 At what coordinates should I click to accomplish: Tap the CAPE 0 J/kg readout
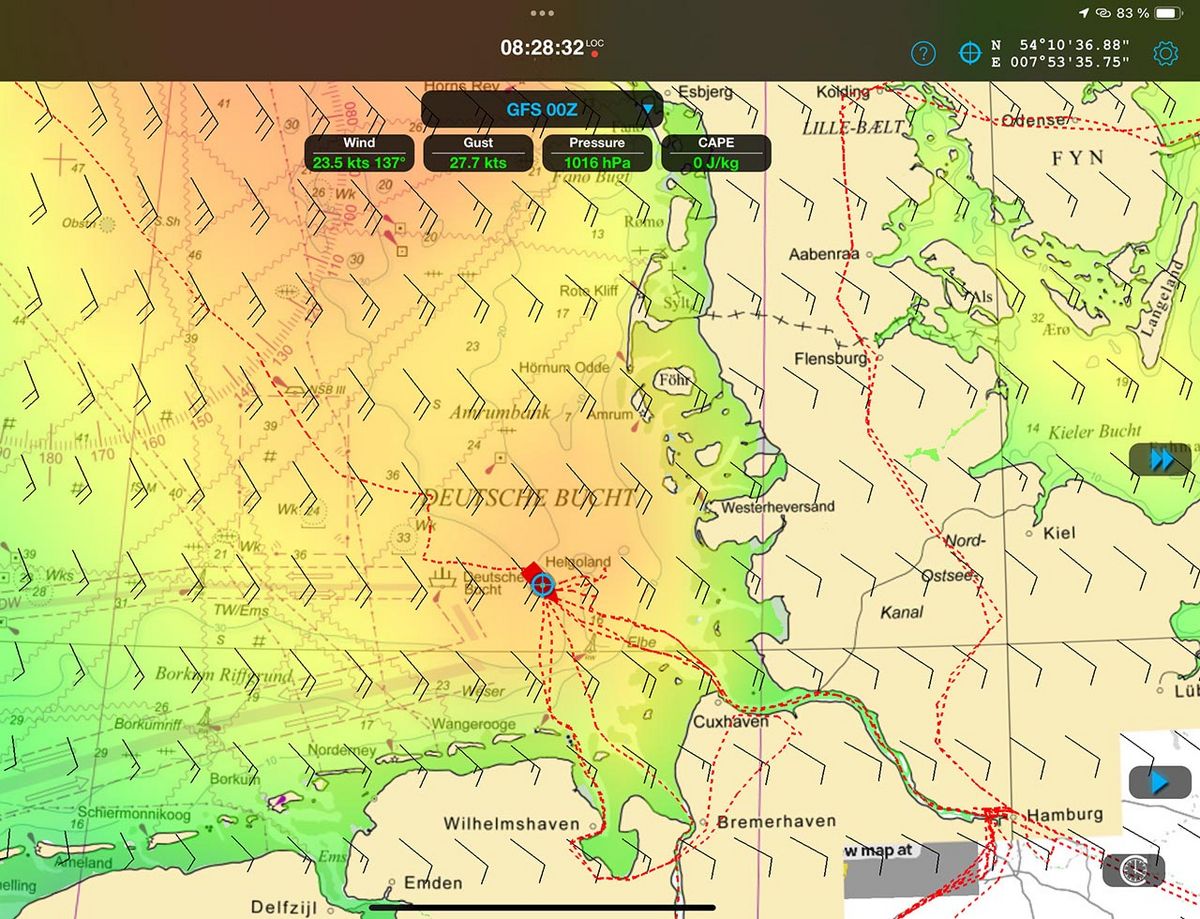715,153
